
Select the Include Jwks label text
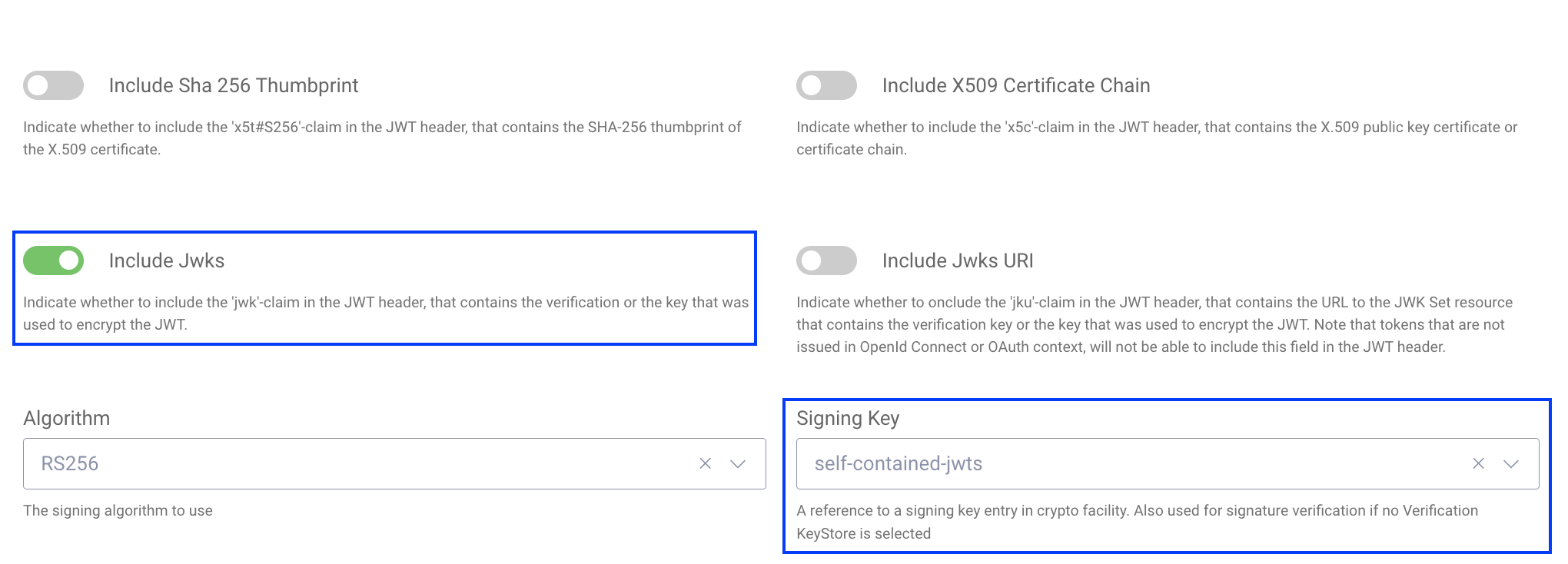tap(167, 260)
